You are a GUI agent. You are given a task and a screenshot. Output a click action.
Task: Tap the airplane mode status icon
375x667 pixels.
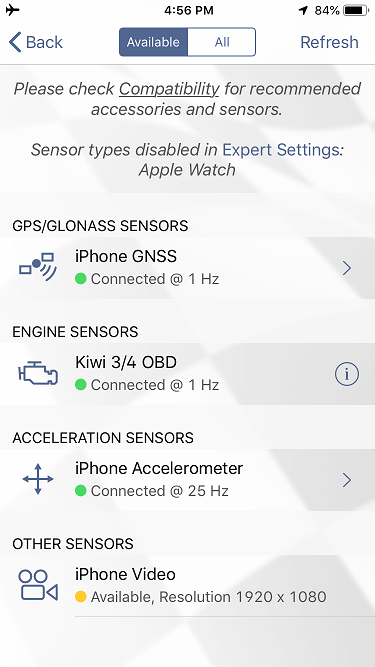point(13,10)
